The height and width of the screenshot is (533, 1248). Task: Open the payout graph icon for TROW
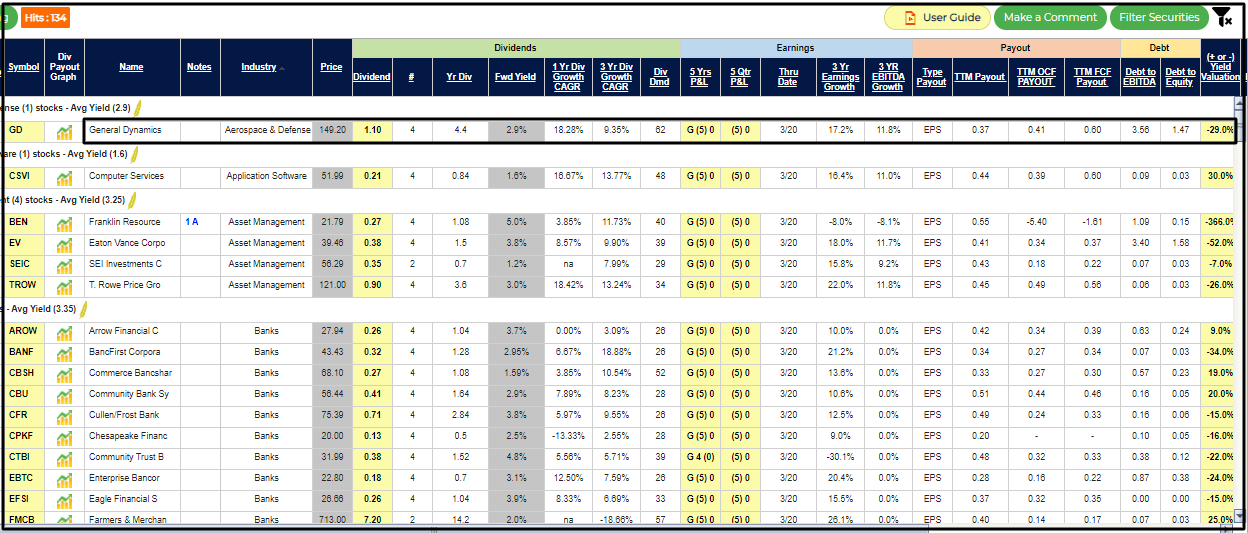click(x=65, y=286)
